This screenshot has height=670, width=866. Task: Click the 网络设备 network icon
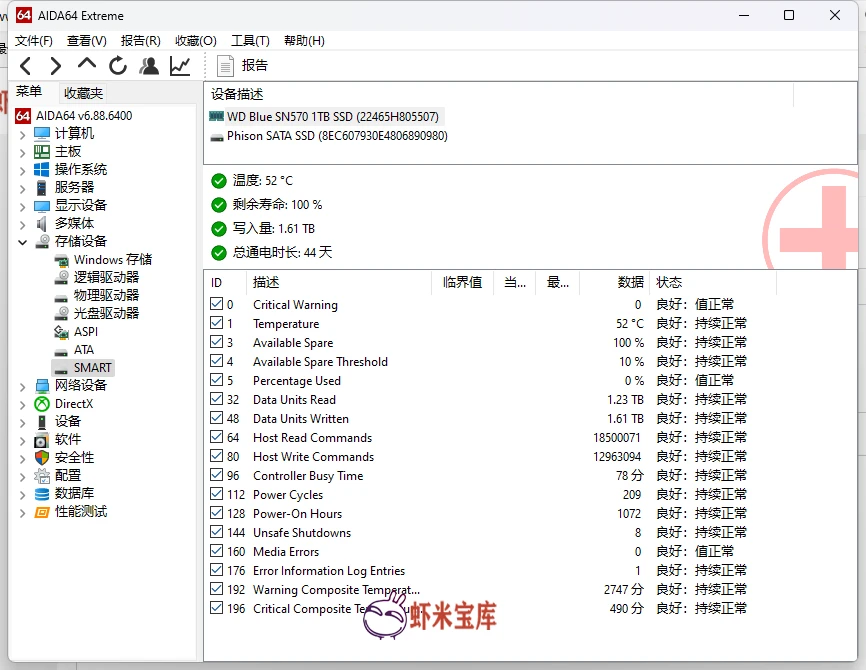click(42, 386)
